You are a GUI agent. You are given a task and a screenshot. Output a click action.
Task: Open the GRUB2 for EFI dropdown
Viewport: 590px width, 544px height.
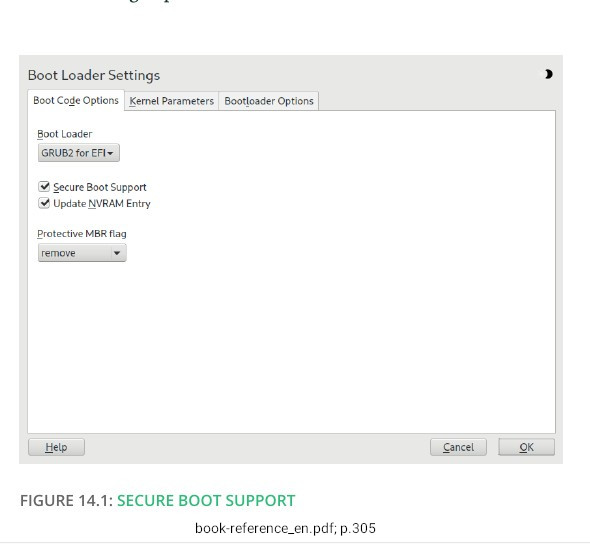[79, 153]
